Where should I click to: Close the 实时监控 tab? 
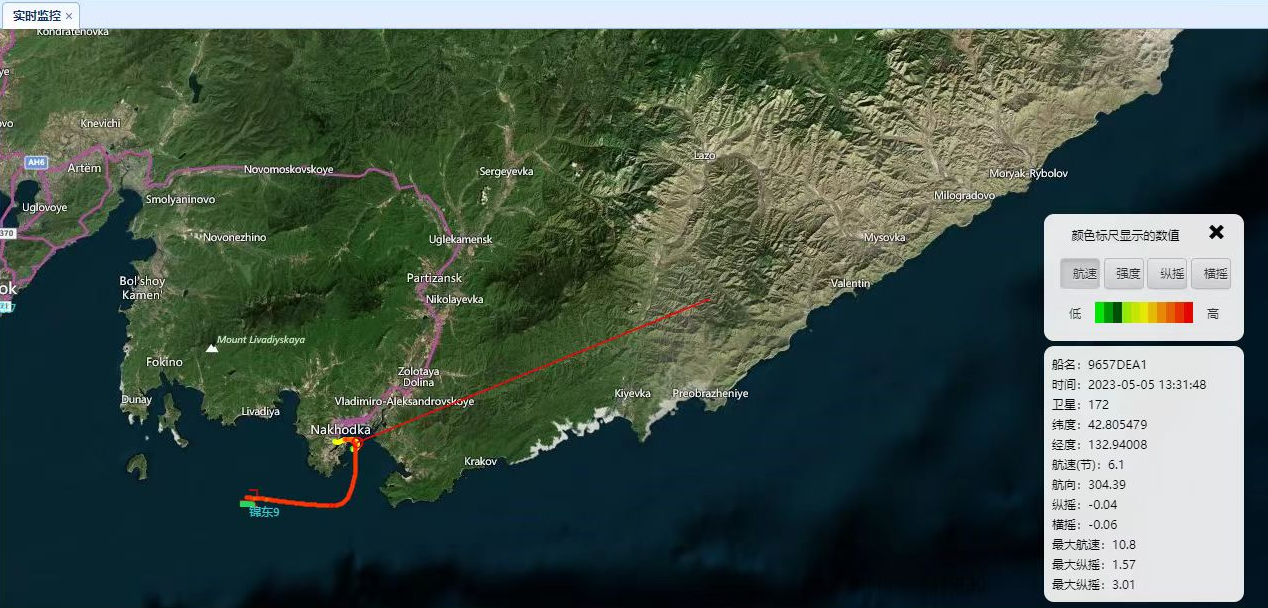pos(69,16)
